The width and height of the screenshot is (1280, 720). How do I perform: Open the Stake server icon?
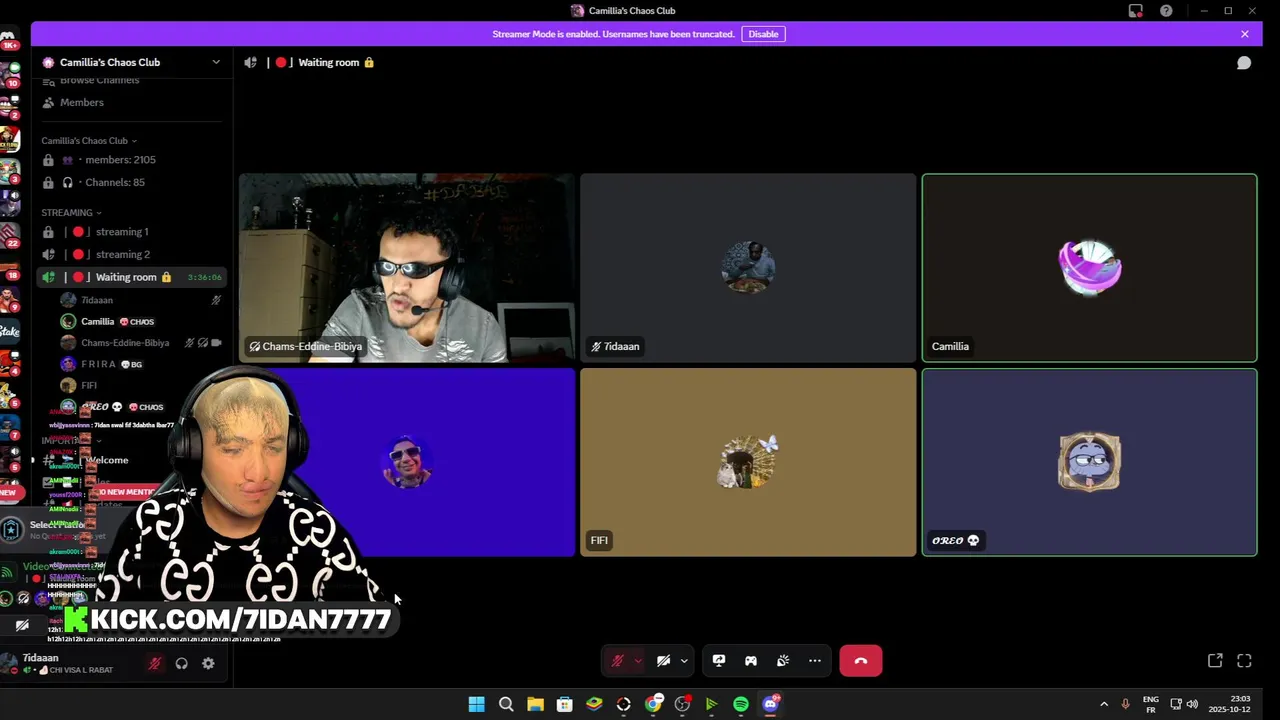click(10, 331)
